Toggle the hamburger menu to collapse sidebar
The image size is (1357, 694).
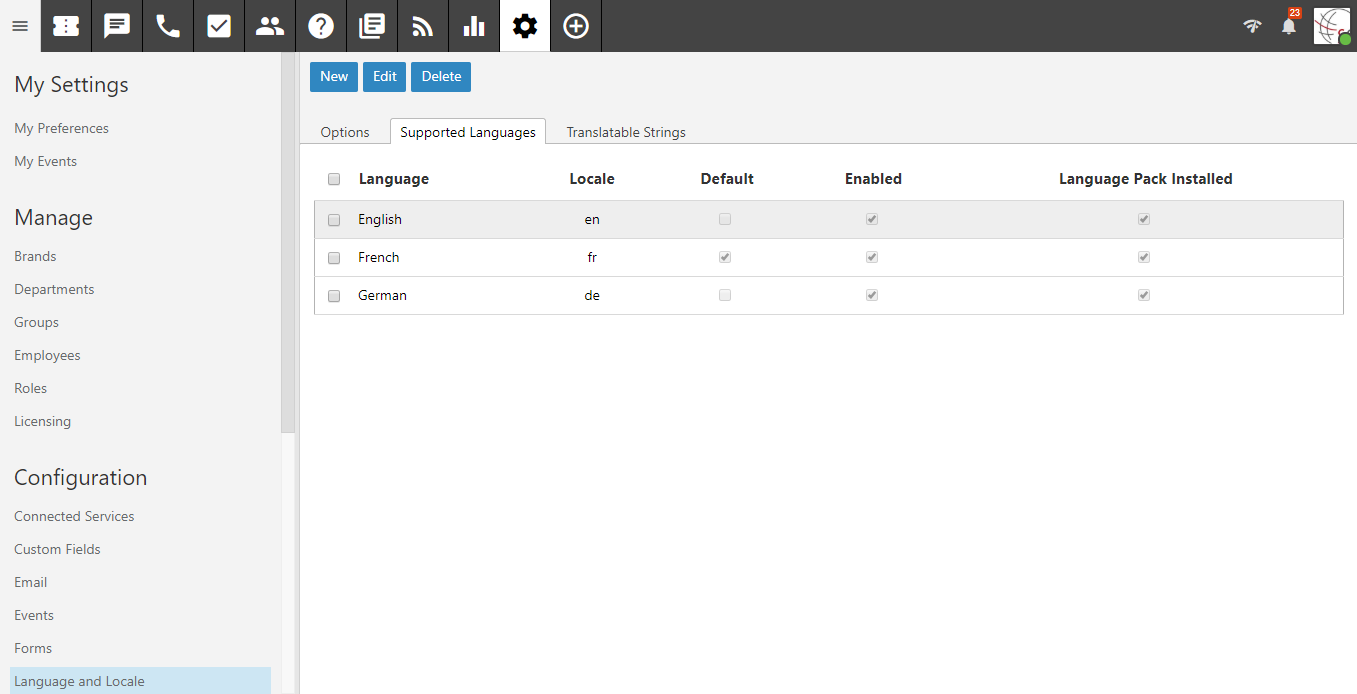[x=20, y=26]
